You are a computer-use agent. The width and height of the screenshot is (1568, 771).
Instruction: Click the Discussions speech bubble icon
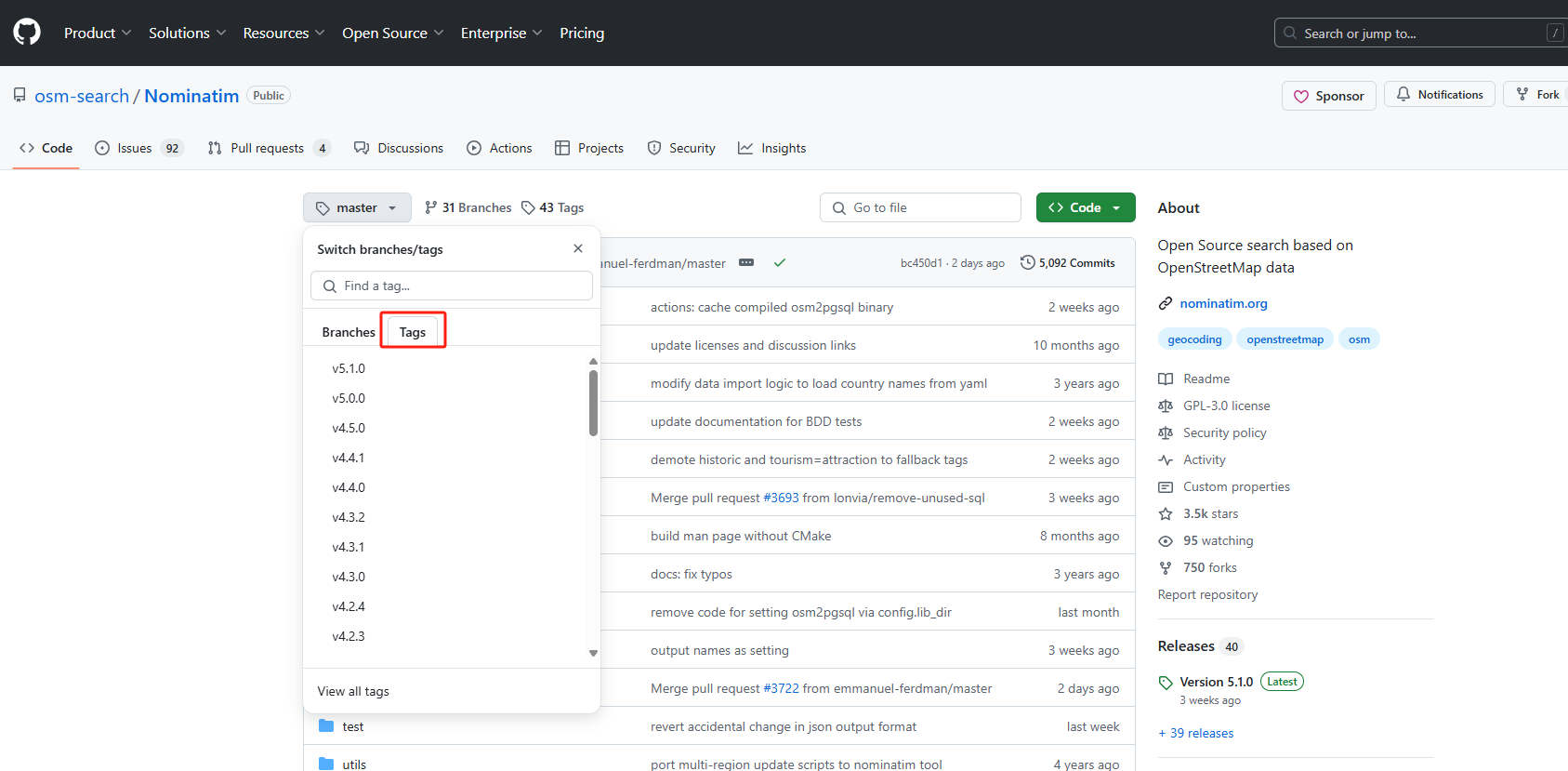tap(362, 148)
